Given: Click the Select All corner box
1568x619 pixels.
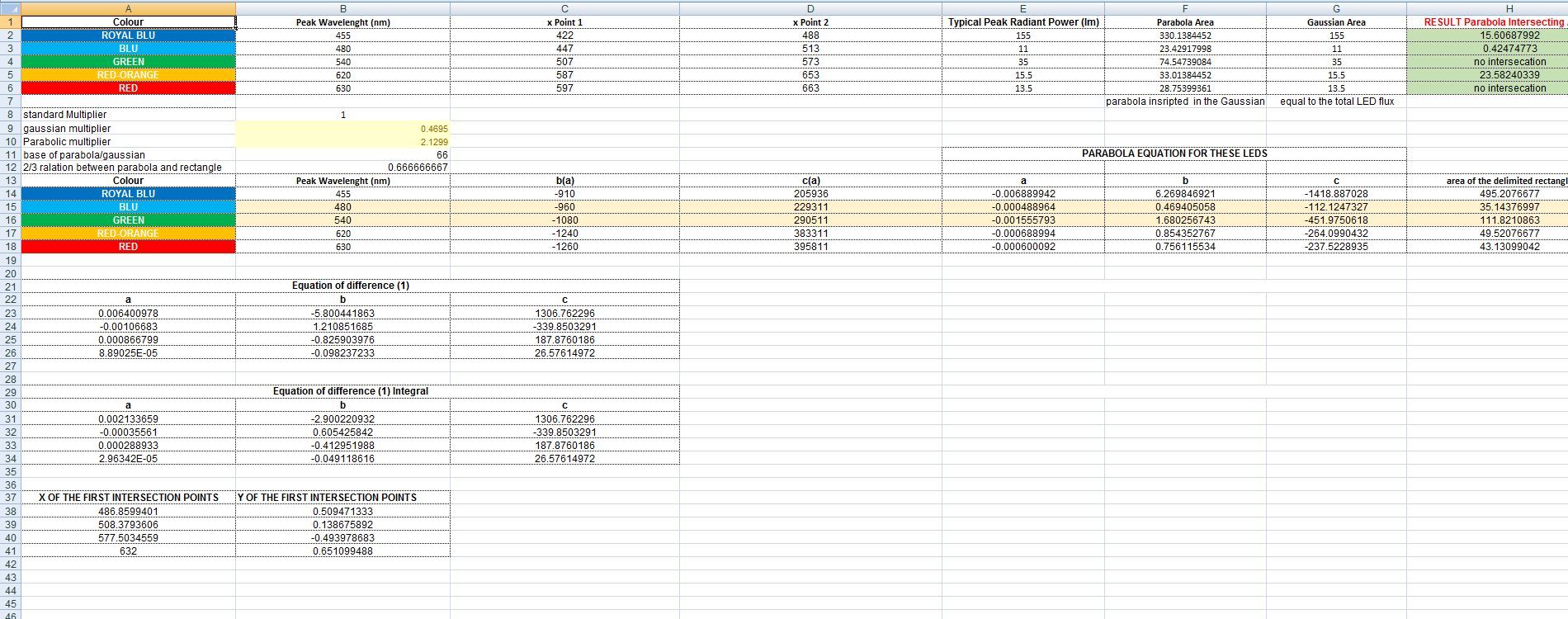Looking at the screenshot, I should pos(10,8).
